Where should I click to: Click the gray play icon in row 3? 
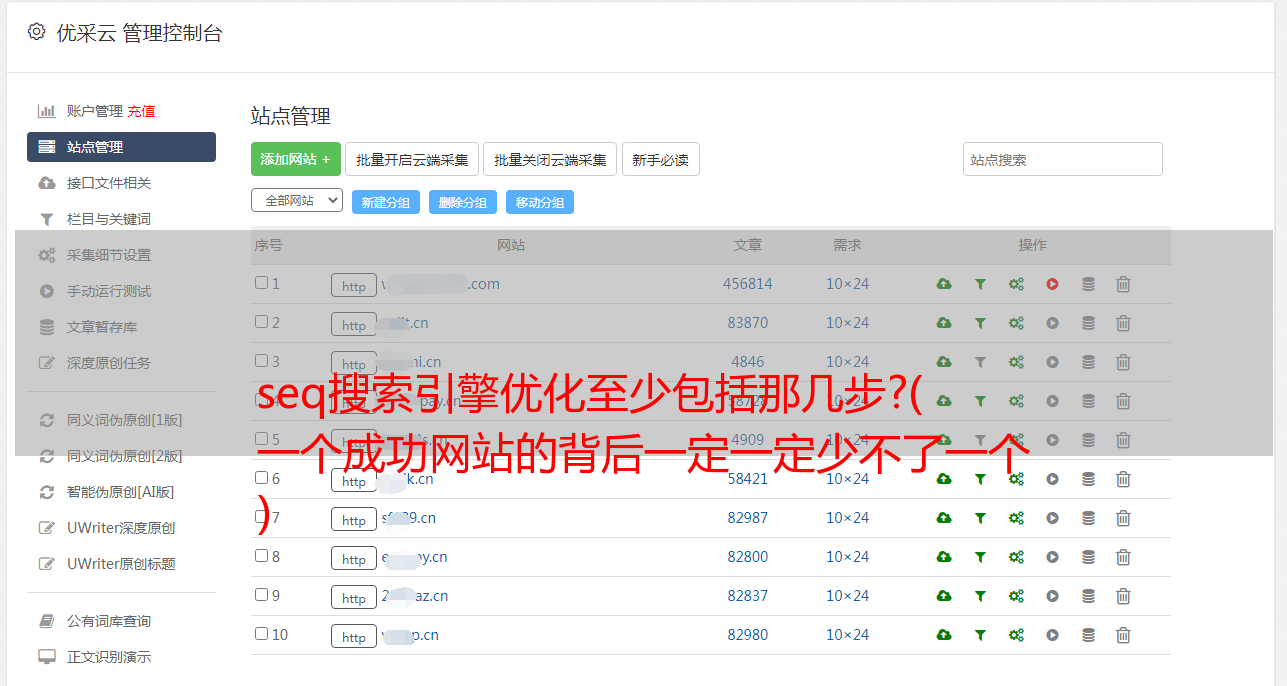click(x=1052, y=362)
